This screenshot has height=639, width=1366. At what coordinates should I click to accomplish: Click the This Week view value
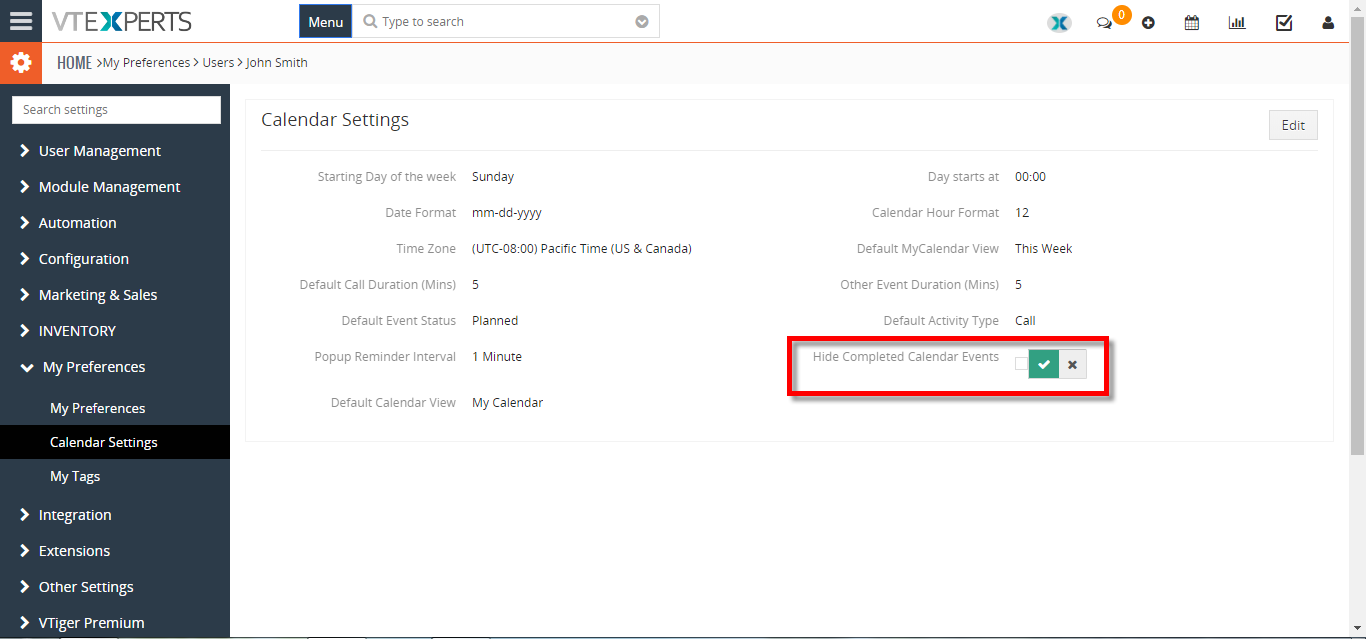(1044, 249)
